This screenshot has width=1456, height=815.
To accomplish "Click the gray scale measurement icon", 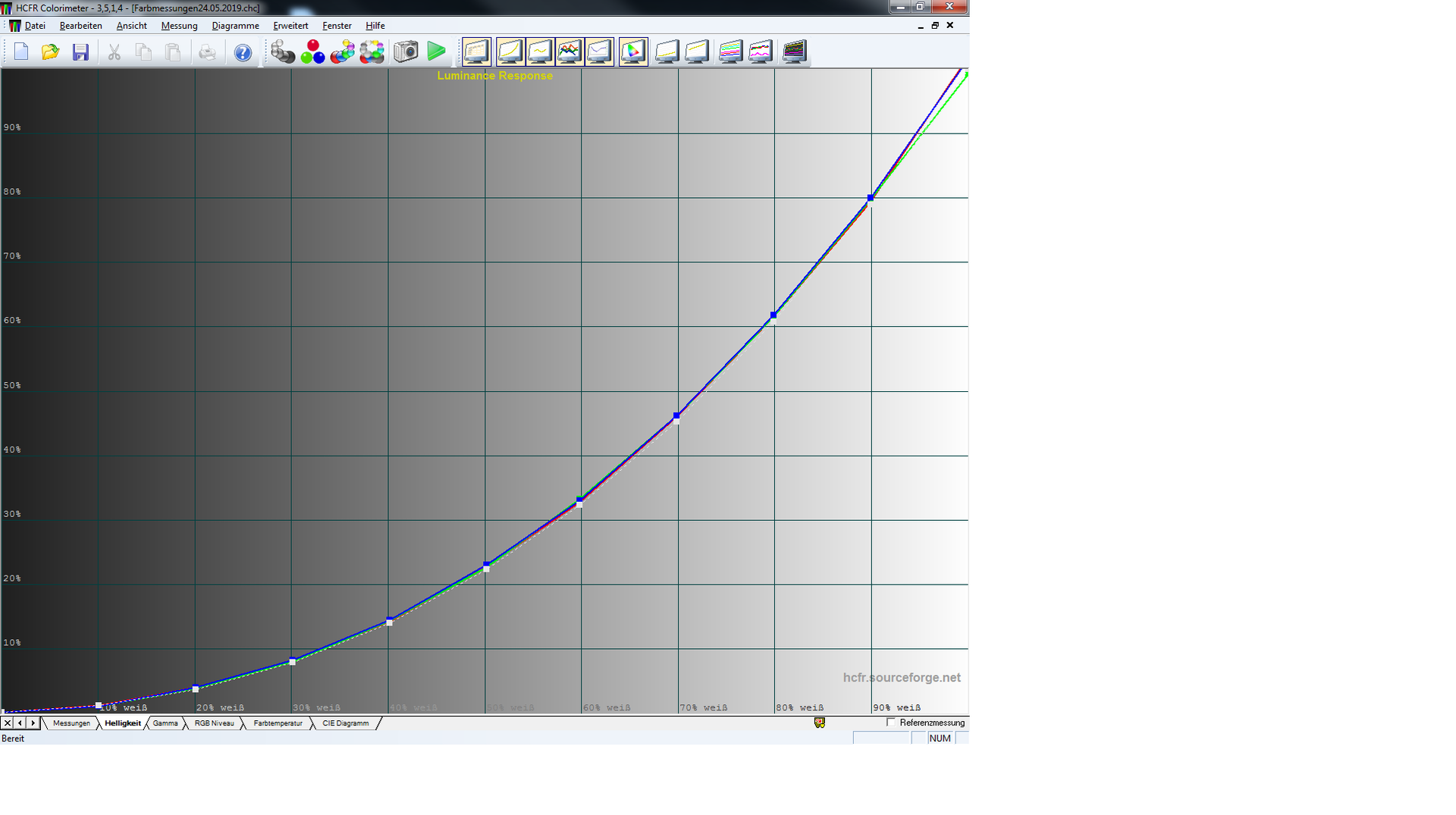I will coord(283,52).
